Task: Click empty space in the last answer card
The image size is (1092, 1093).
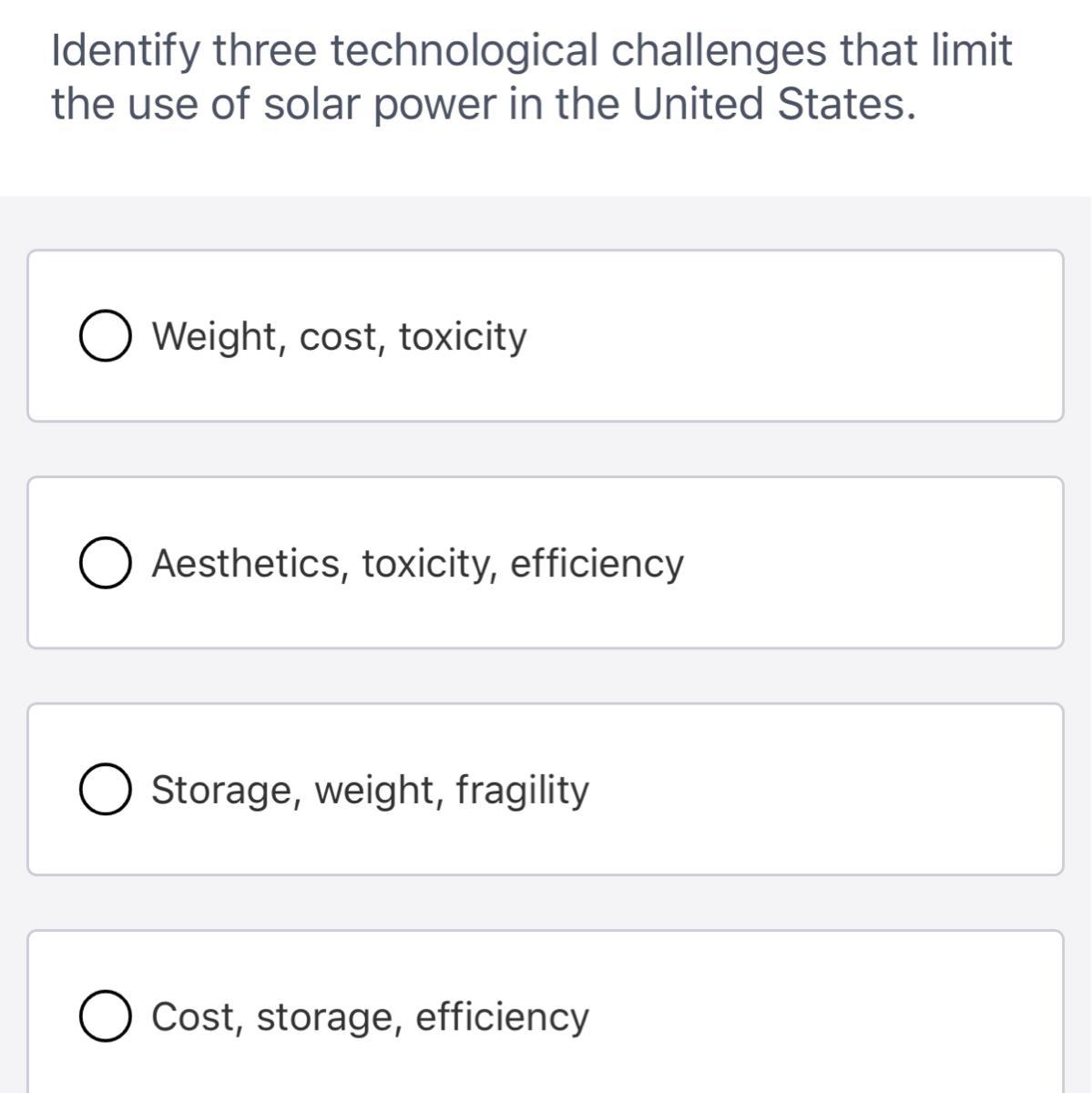Action: click(x=820, y=1016)
